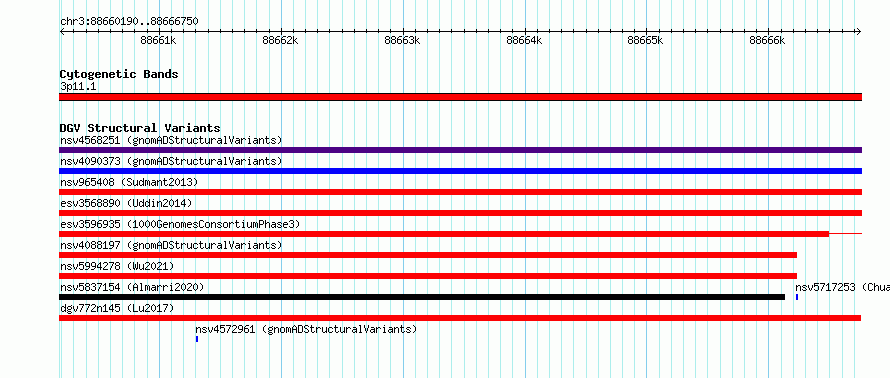Select variant label nsv4568251 (gnomADStructuralVariants)
This screenshot has height=378, width=890.
[171, 140]
